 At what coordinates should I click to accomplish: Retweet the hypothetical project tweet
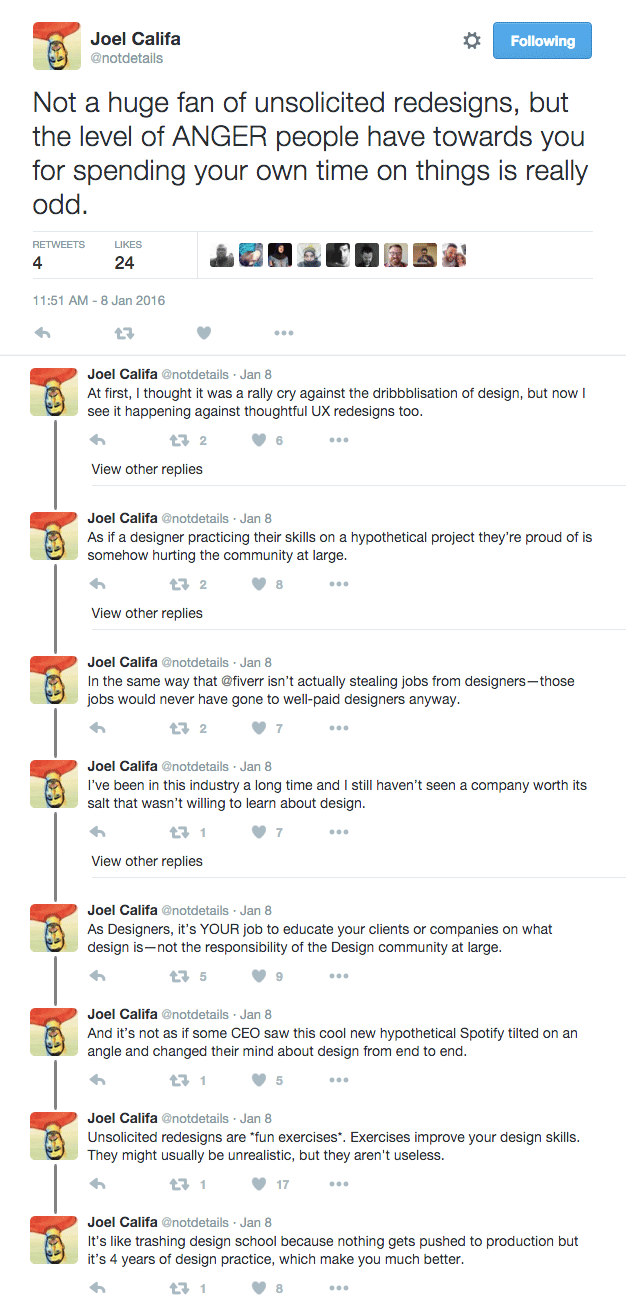[179, 584]
